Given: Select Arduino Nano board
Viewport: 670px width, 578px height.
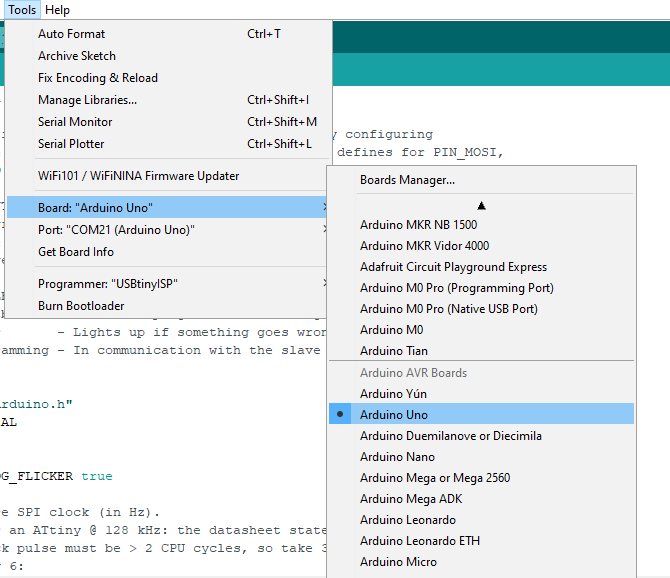Looking at the screenshot, I should (396, 457).
